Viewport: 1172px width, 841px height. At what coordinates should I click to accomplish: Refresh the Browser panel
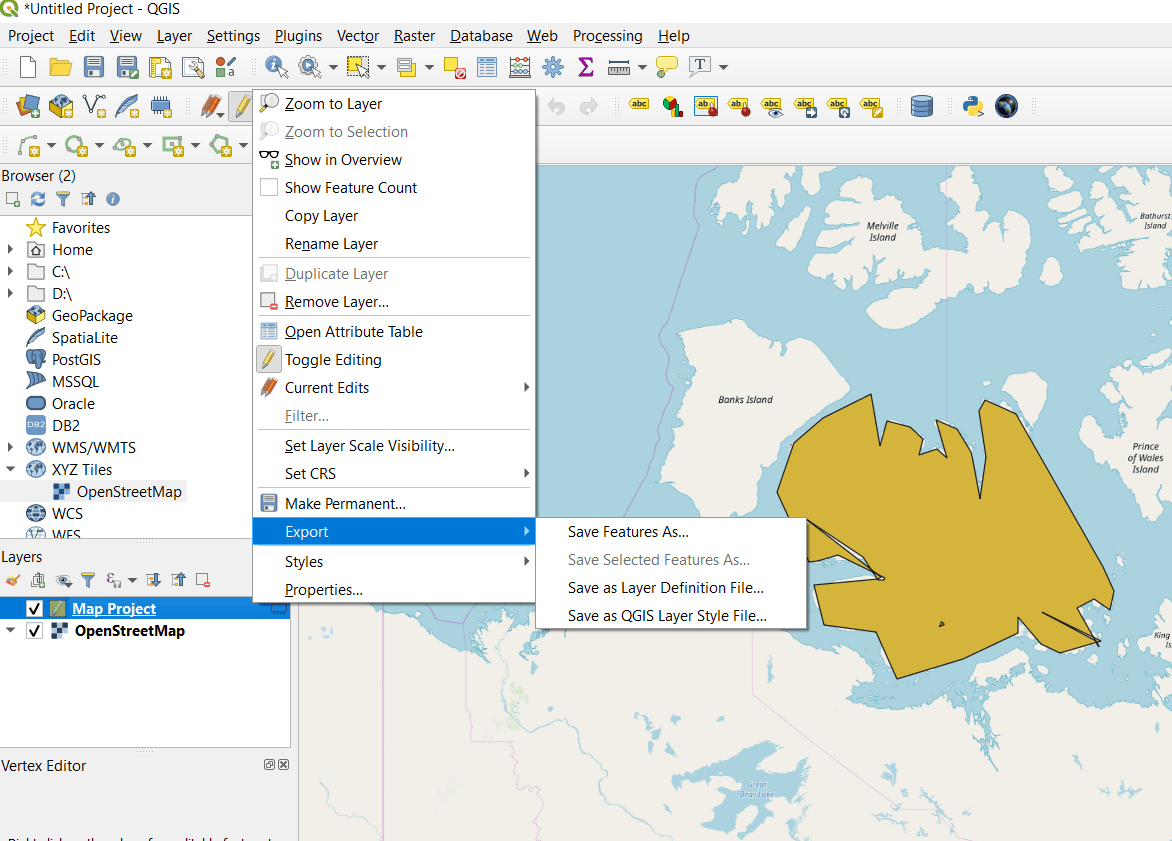pyautogui.click(x=38, y=199)
